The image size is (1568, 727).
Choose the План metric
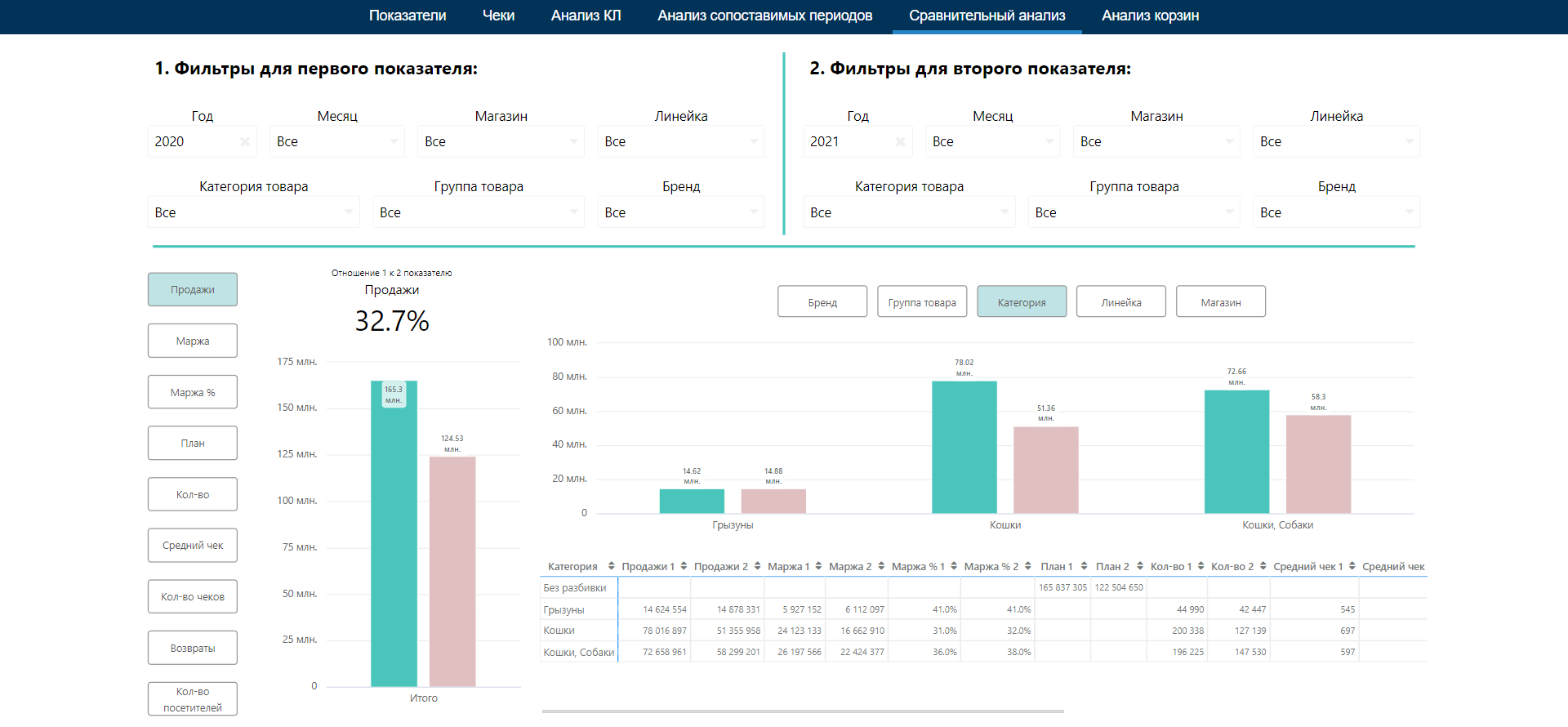[x=193, y=443]
